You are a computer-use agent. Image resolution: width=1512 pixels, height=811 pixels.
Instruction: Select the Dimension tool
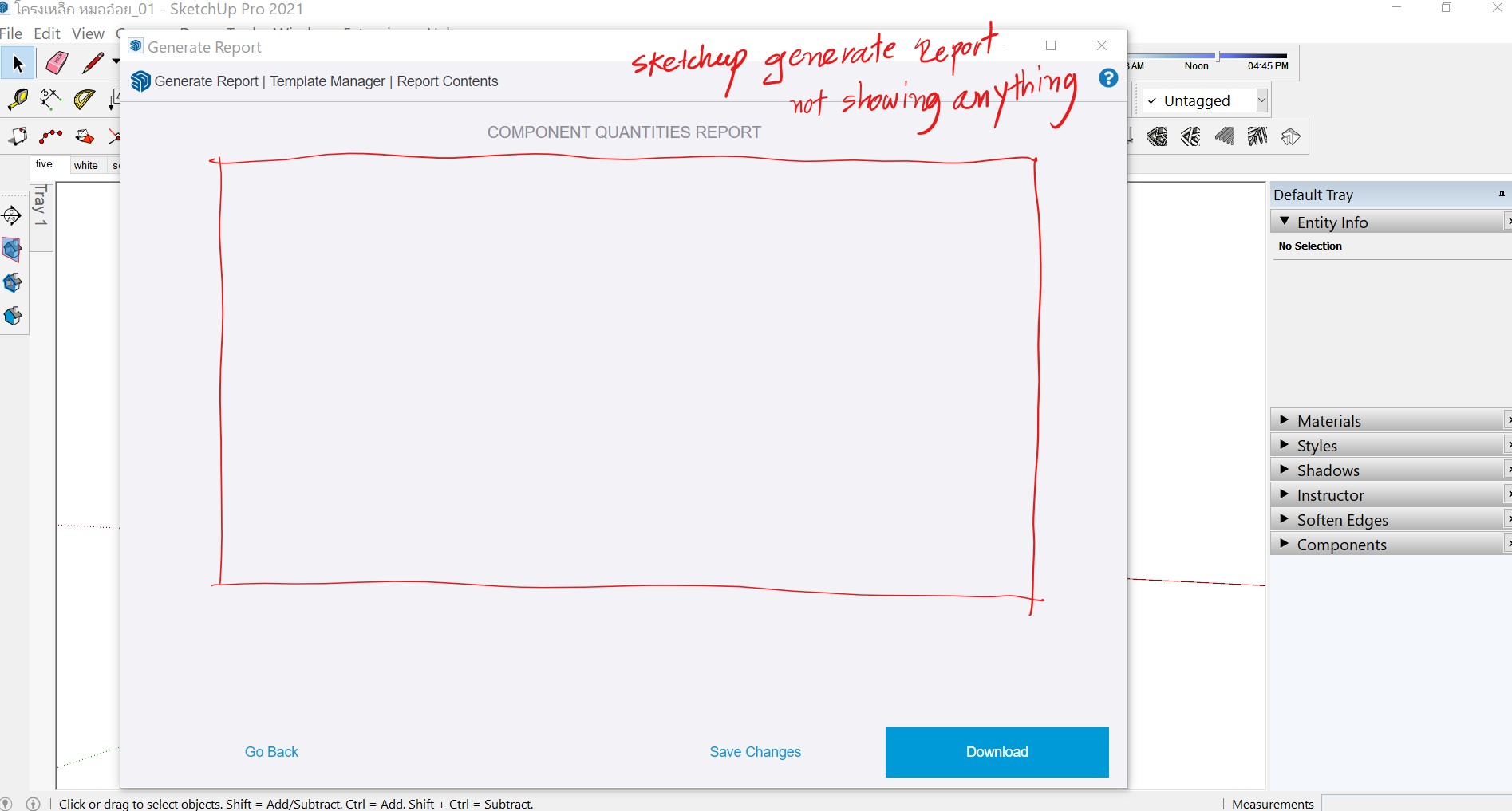point(50,99)
